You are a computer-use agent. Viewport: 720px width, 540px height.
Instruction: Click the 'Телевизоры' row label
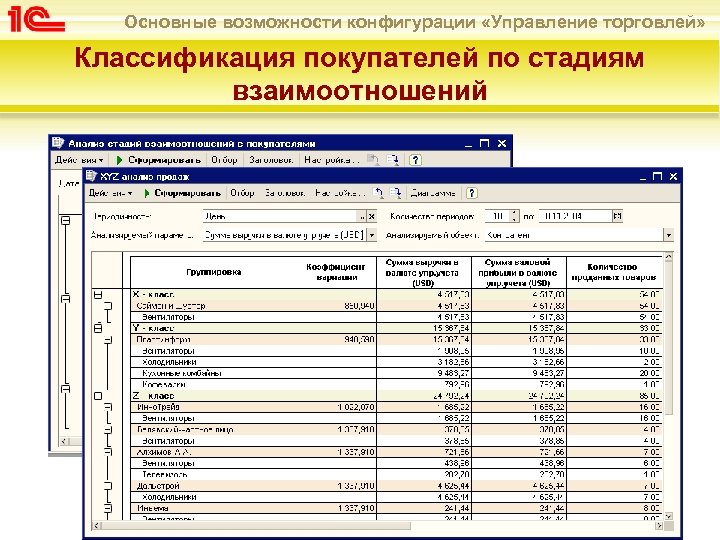164,475
